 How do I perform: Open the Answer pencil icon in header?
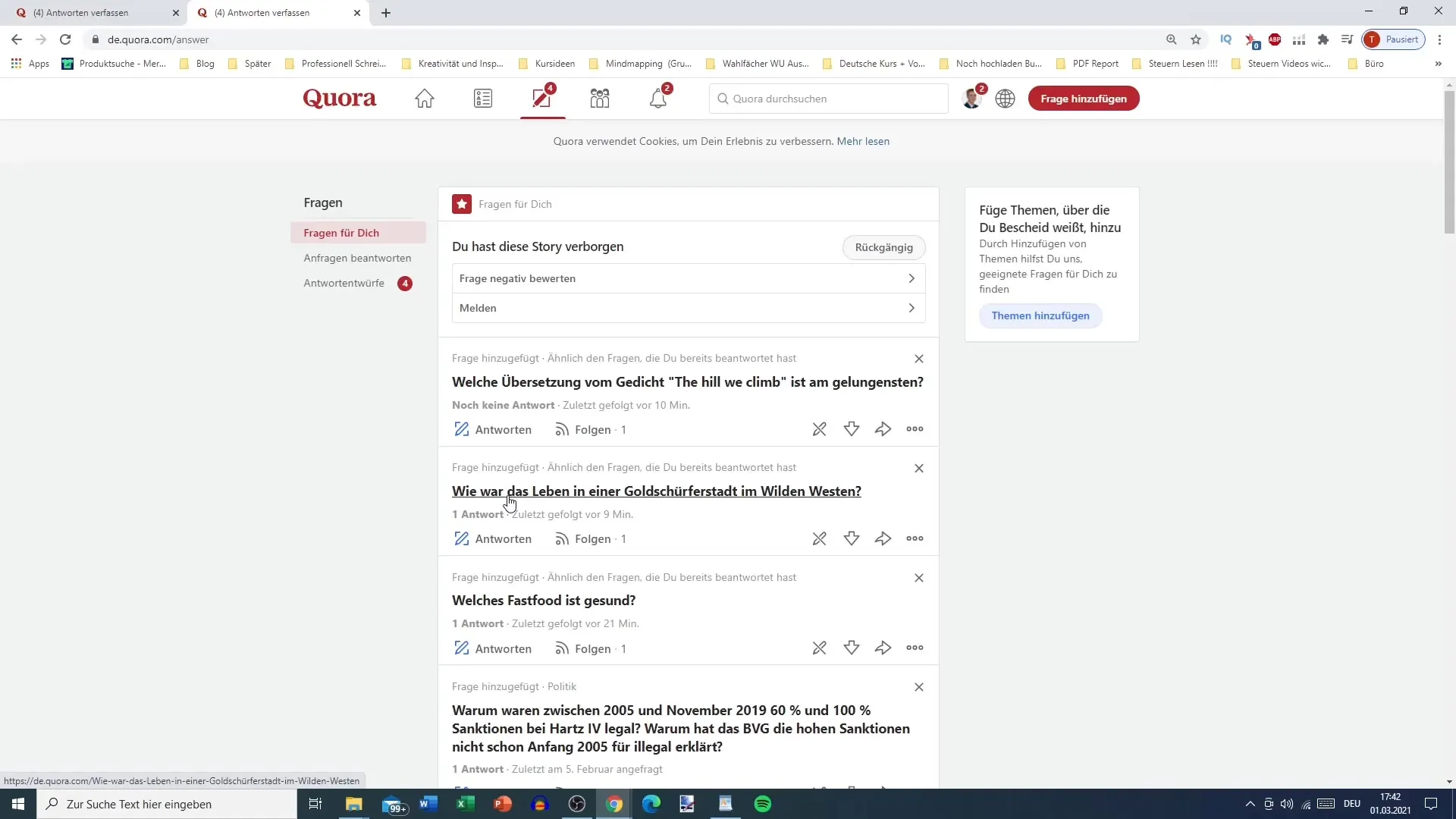click(x=541, y=99)
